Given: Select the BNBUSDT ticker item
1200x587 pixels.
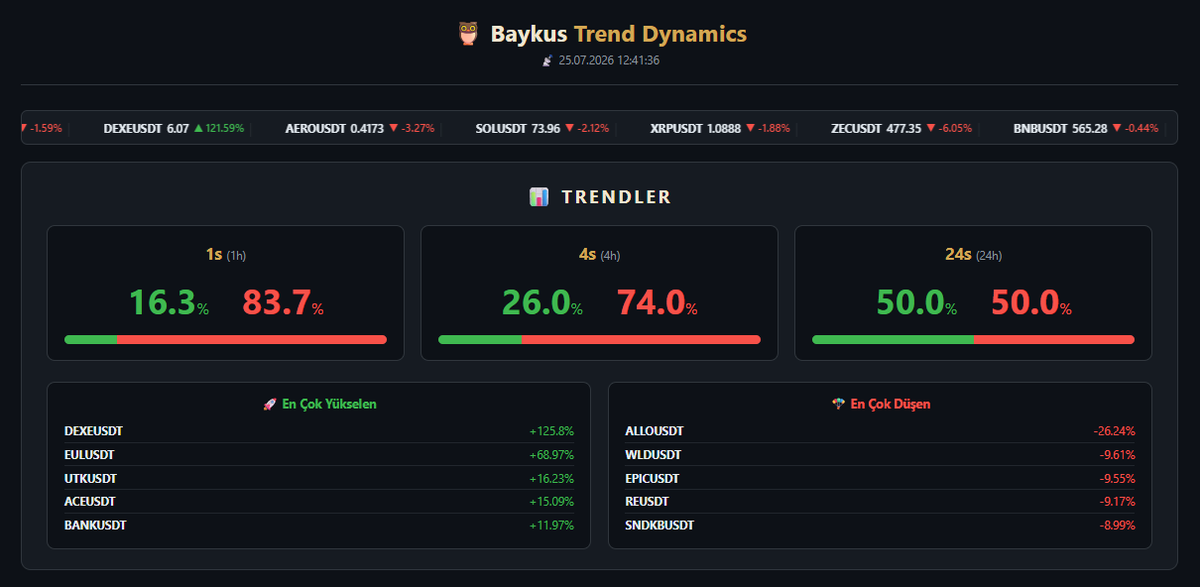Looking at the screenshot, I should (1086, 128).
